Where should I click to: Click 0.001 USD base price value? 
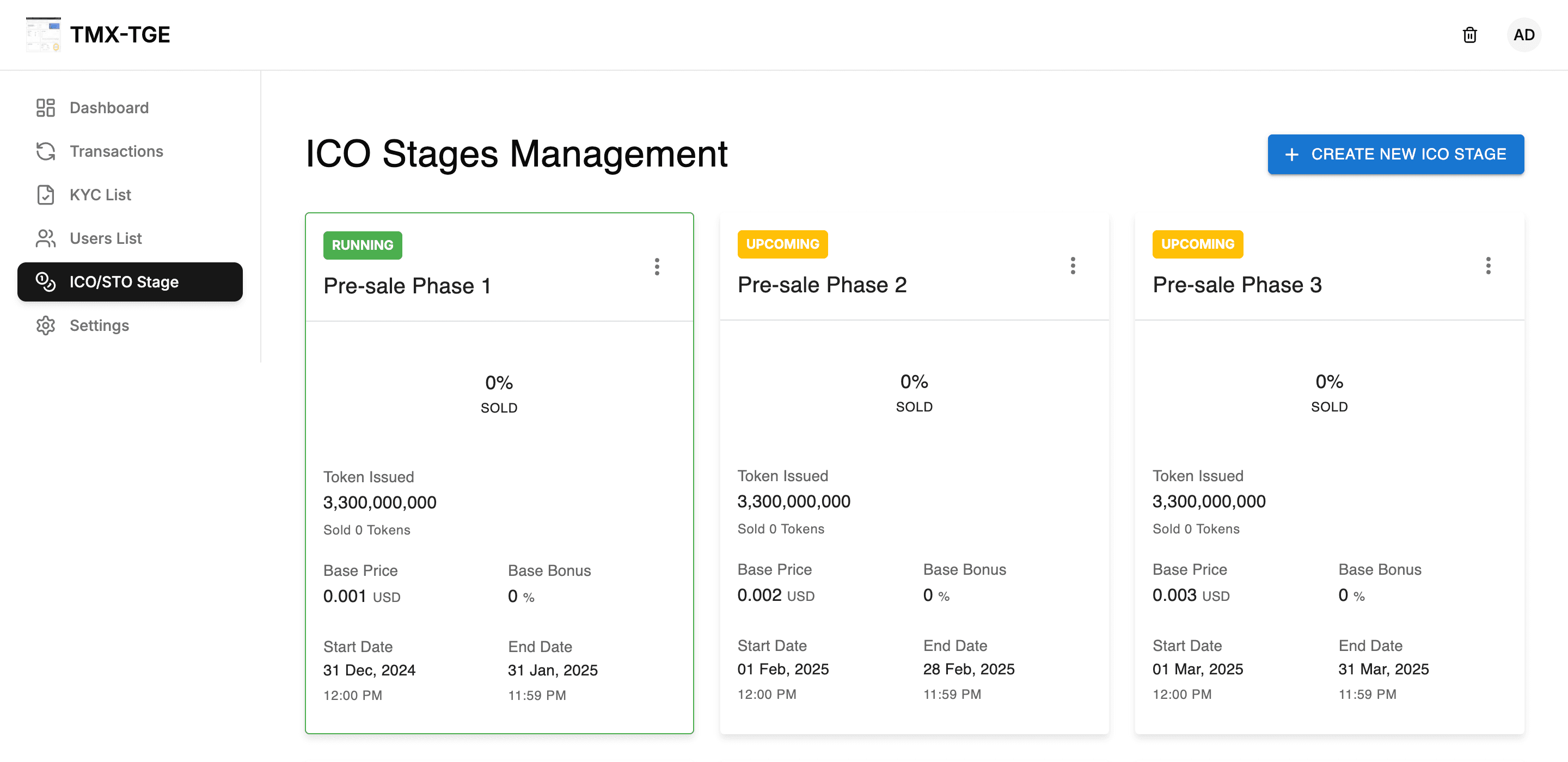[362, 597]
